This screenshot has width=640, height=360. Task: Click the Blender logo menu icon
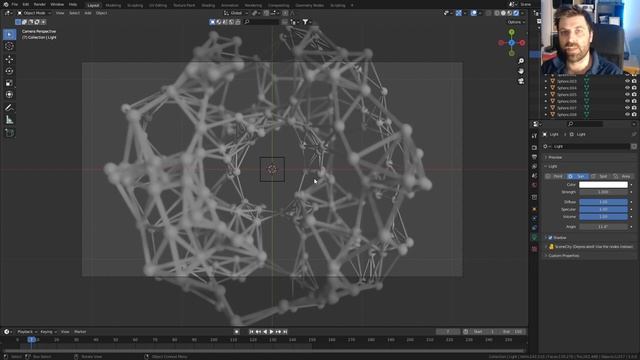point(6,4)
